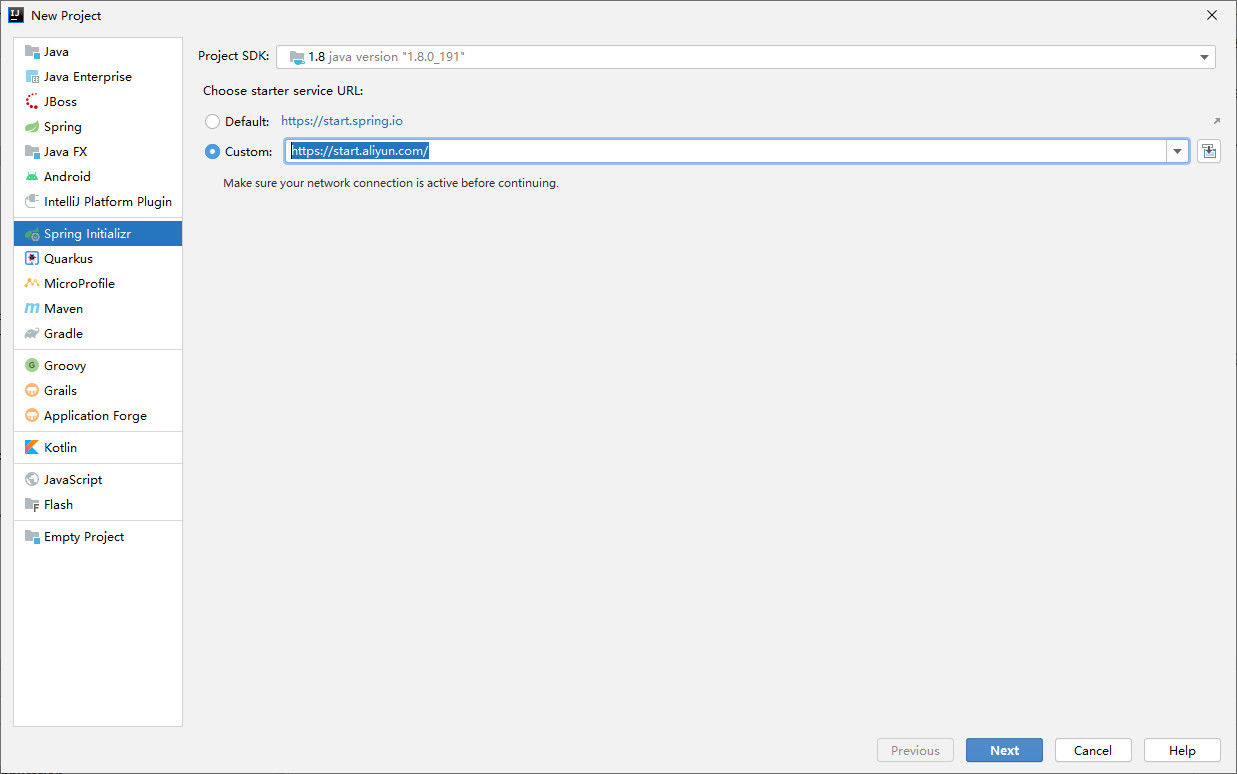Select the Empty Project folder icon

tap(32, 537)
